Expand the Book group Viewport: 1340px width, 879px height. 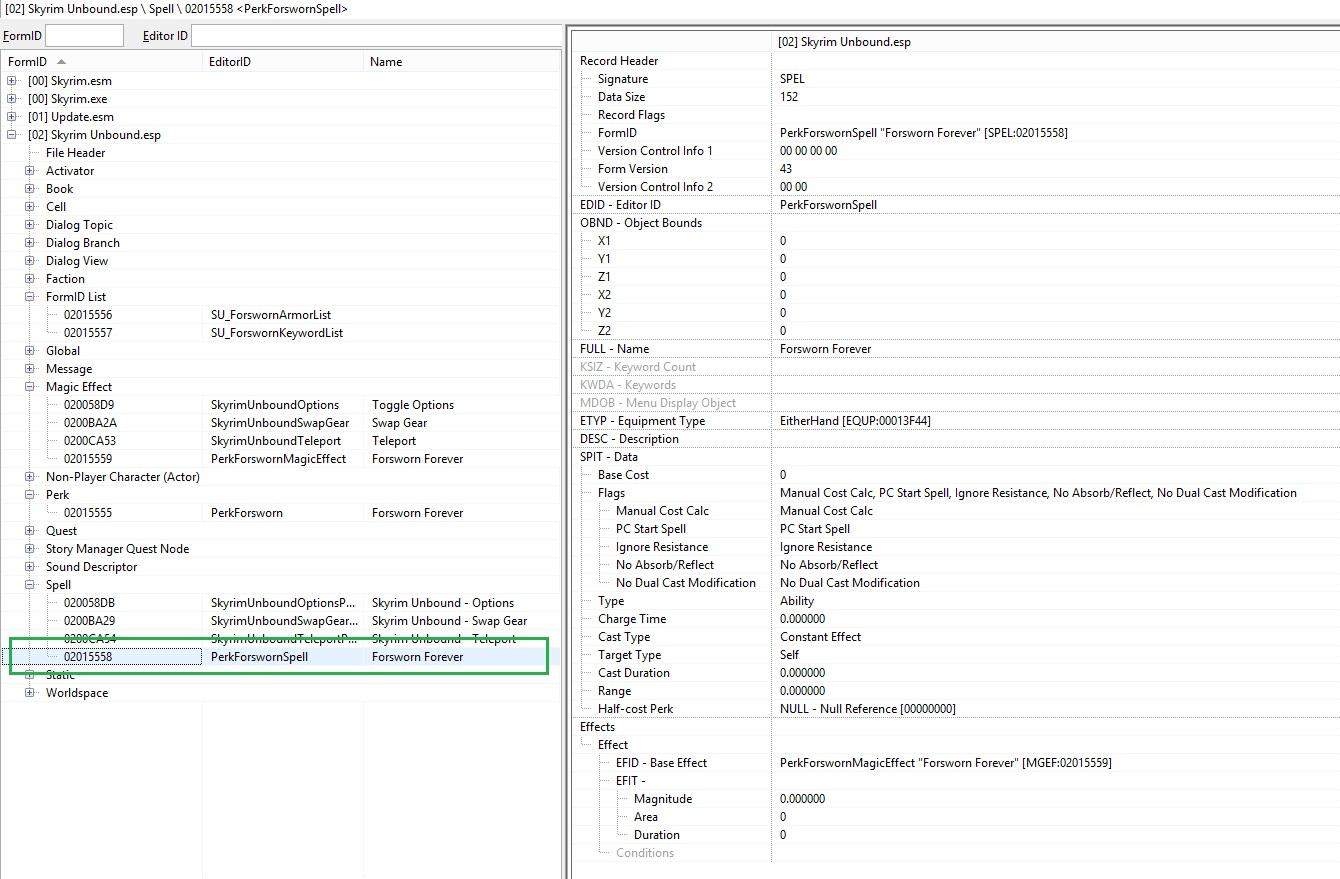click(30, 189)
